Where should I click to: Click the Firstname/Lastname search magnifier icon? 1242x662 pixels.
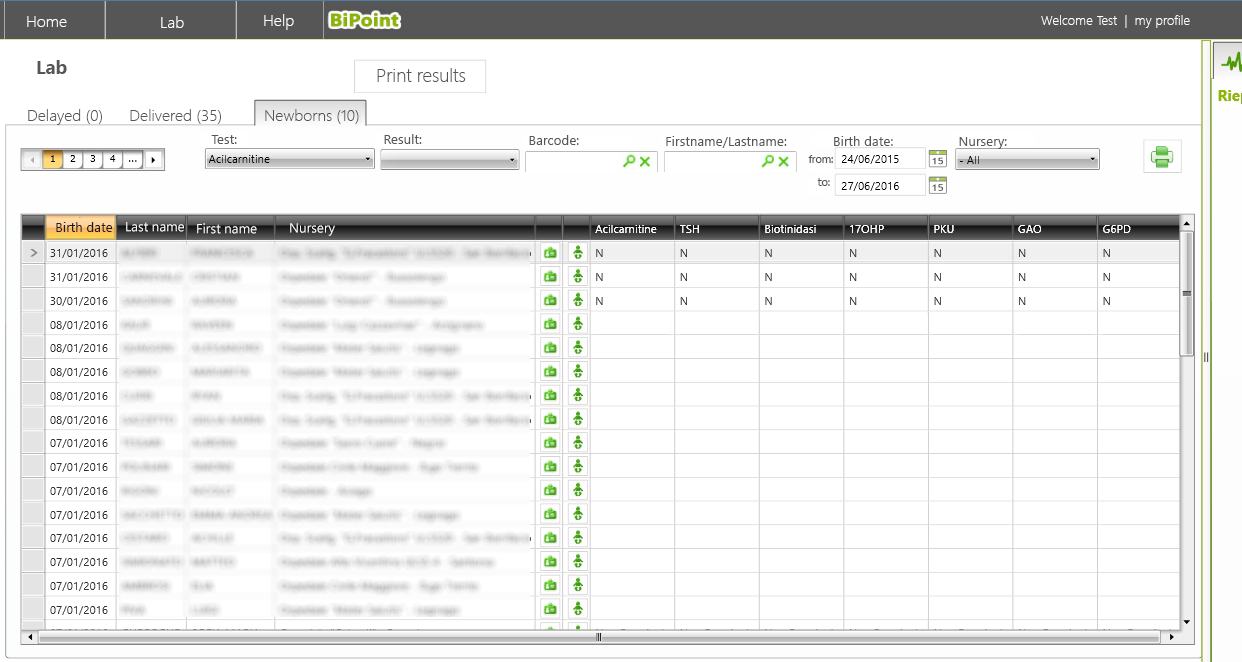tap(767, 161)
